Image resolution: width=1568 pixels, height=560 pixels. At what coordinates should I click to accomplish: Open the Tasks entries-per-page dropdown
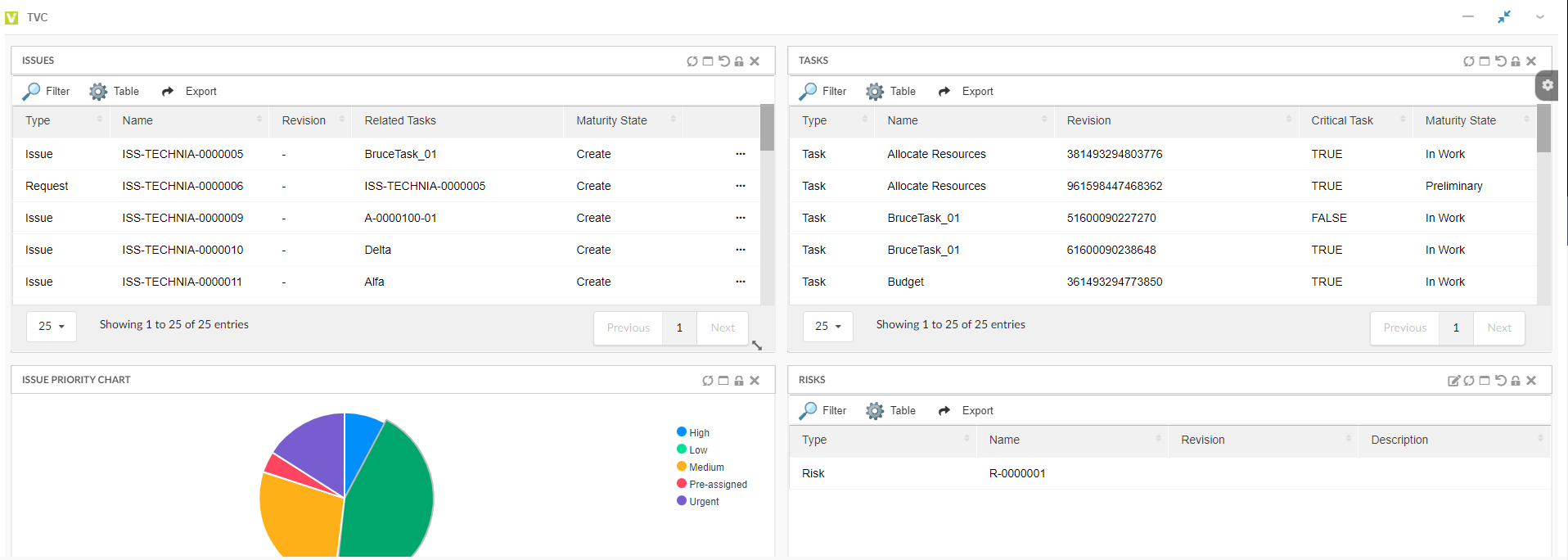(827, 326)
